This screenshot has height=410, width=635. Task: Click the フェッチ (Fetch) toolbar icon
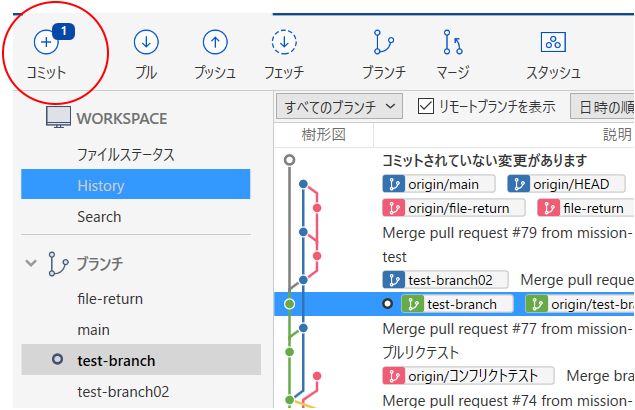(284, 43)
